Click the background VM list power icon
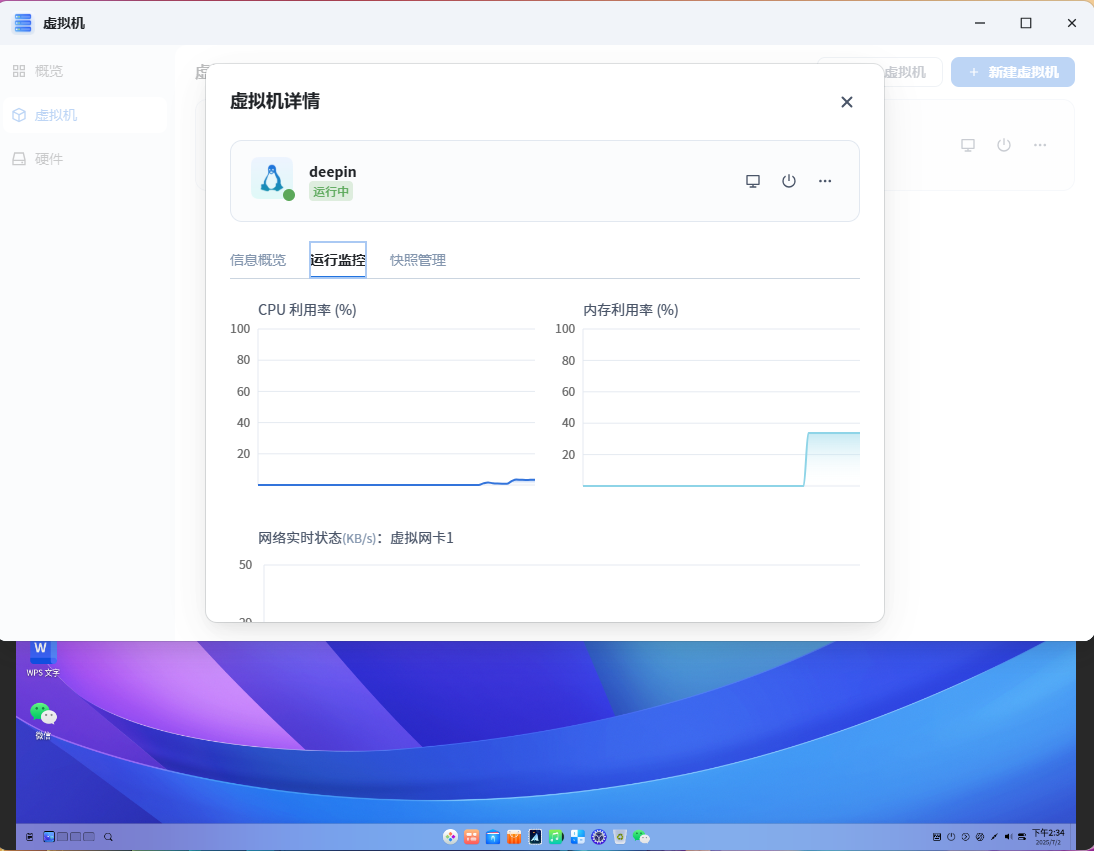Image resolution: width=1094 pixels, height=851 pixels. (x=1004, y=145)
